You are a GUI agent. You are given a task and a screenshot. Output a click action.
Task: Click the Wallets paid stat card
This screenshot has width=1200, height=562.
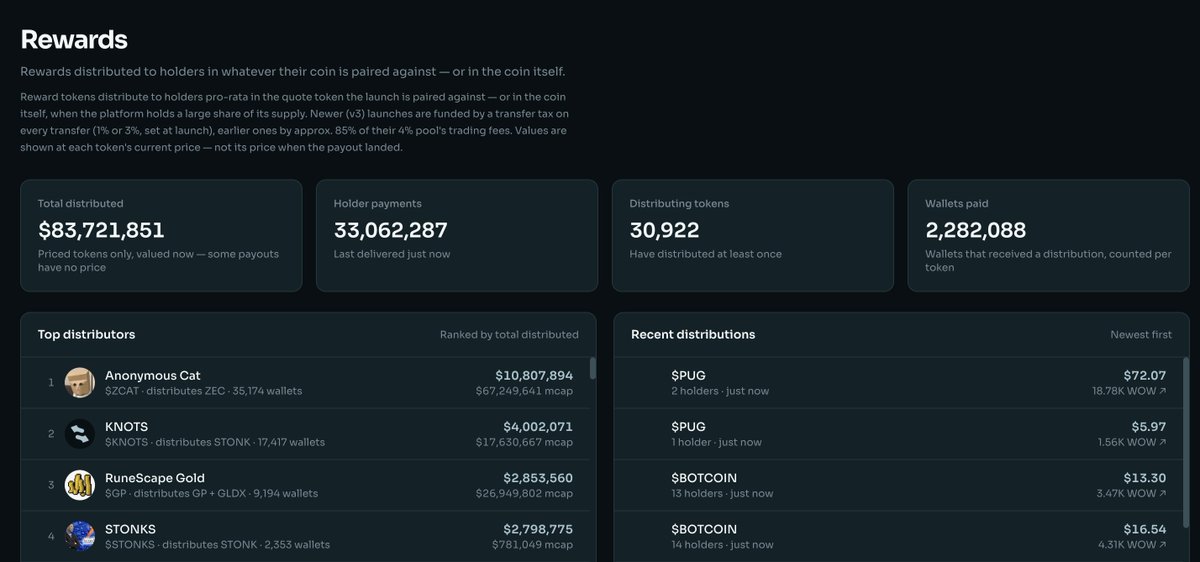1049,236
